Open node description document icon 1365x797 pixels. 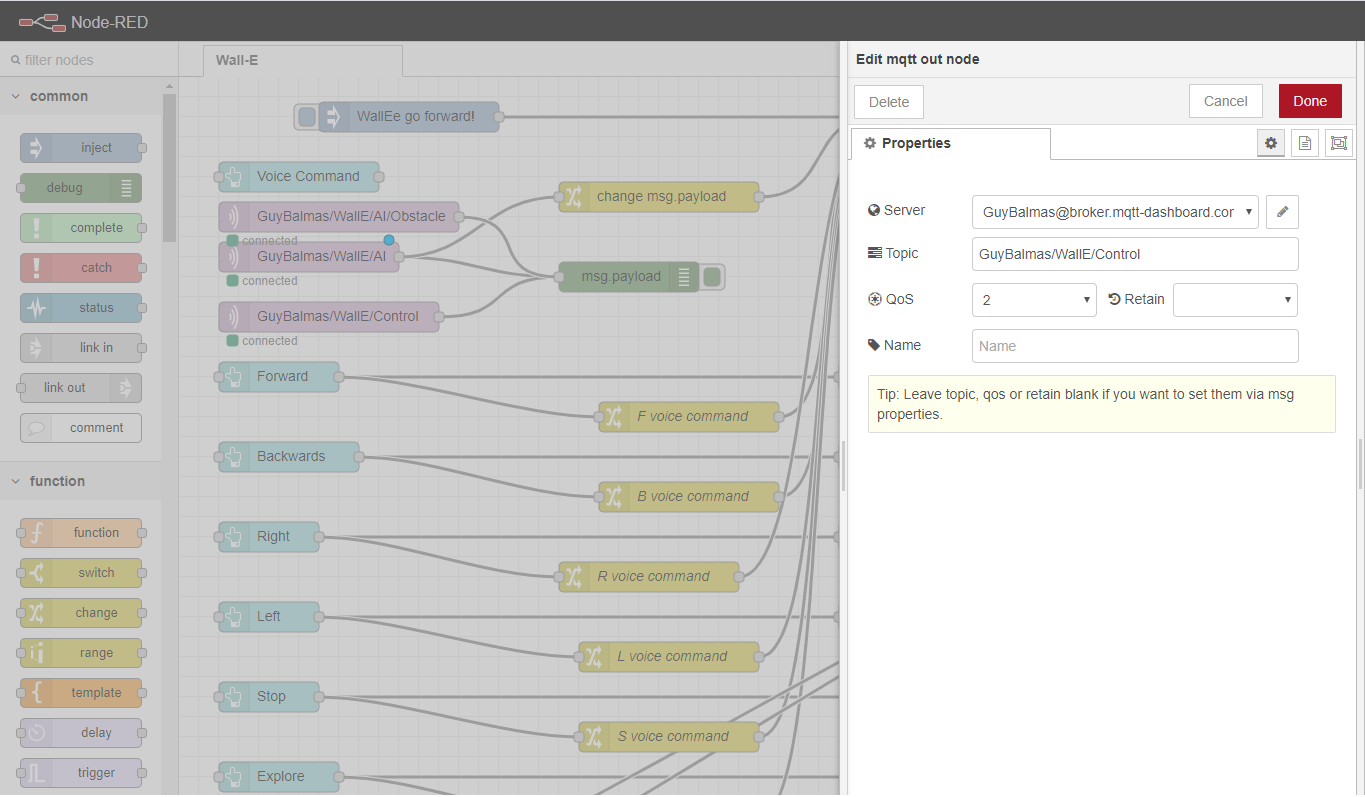[x=1304, y=143]
